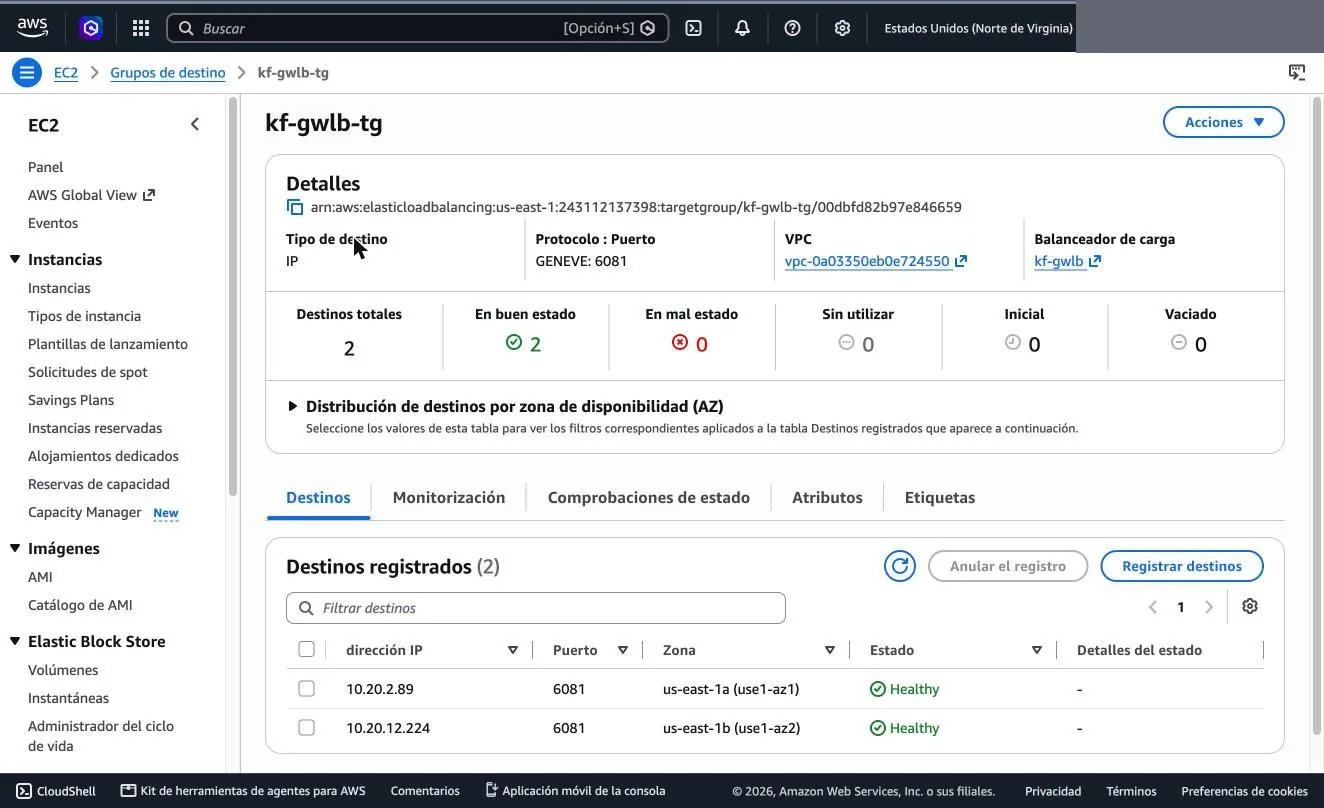Click the En buen estado count 2
Screen dimensions: 1324x808
tap(535, 344)
